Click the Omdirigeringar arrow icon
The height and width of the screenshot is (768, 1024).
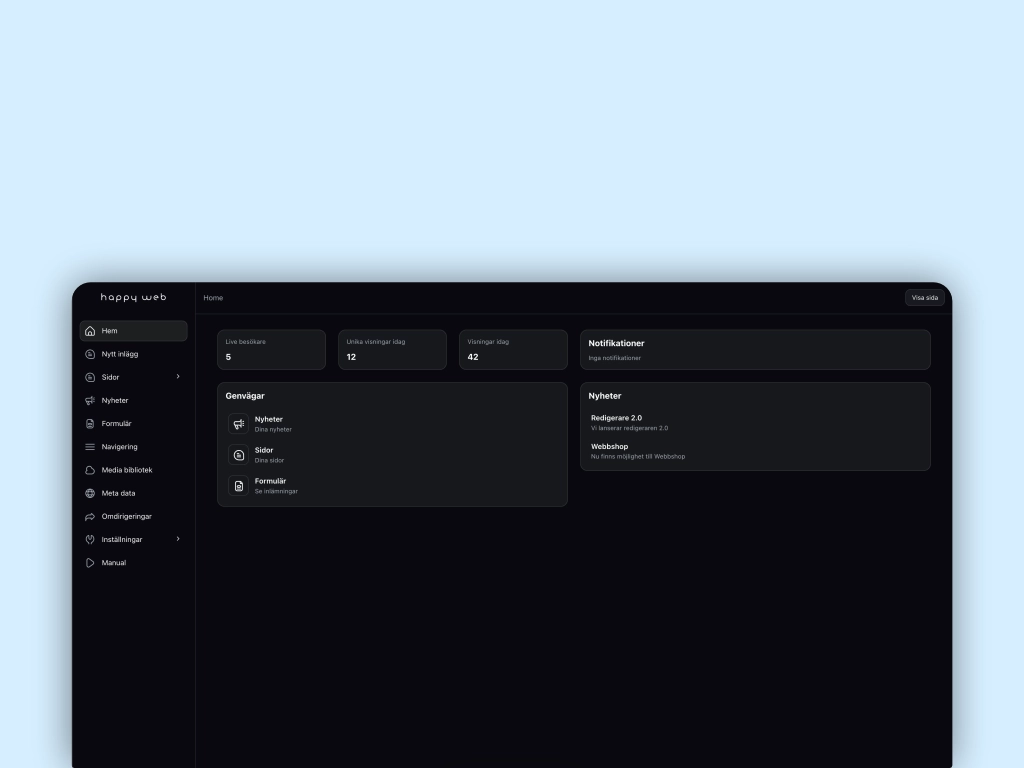point(90,517)
